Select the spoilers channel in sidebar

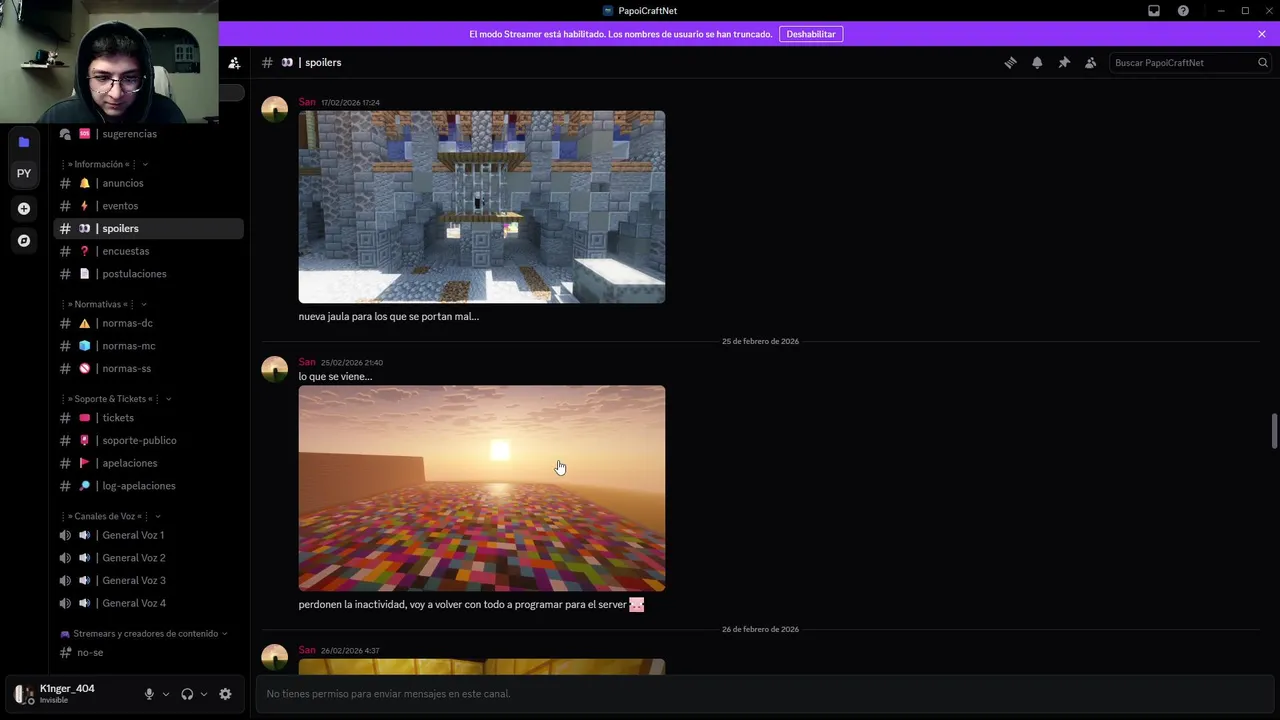pyautogui.click(x=148, y=228)
